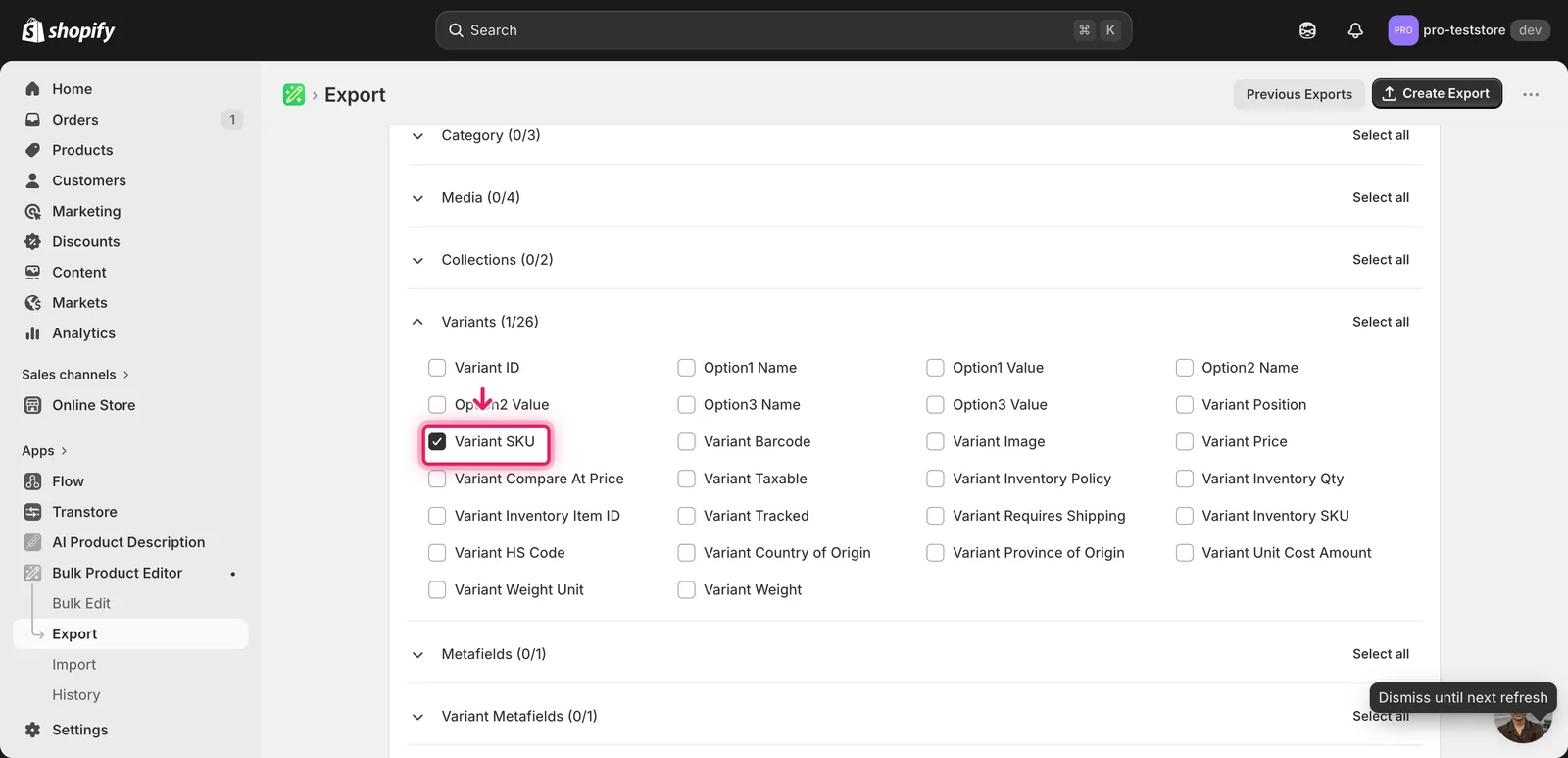Click the Markets globe icon
1568x758 pixels.
pos(32,302)
